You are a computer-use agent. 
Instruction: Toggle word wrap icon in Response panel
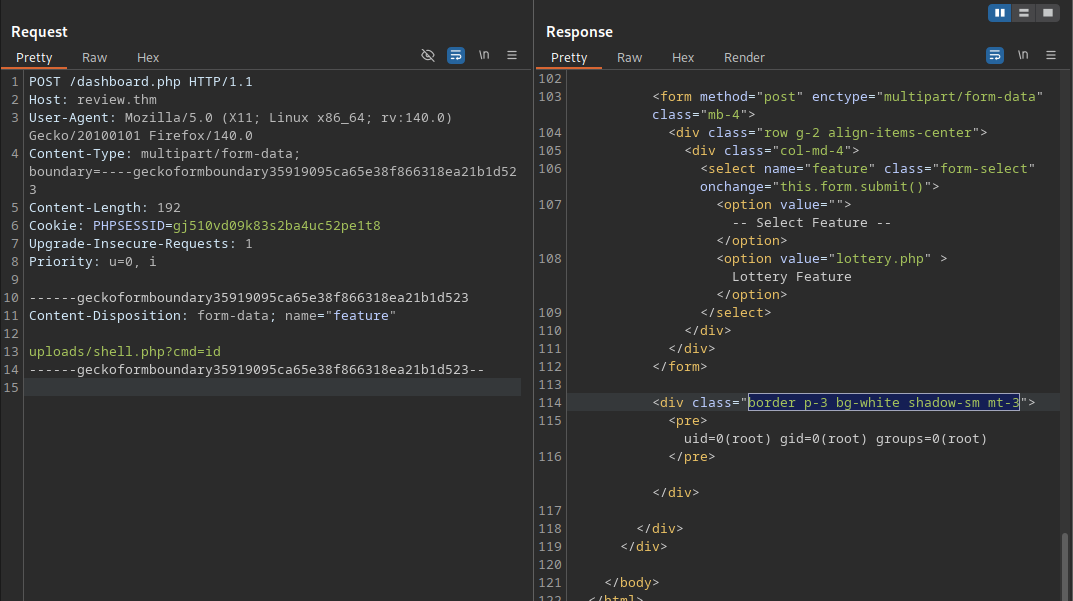pos(995,55)
